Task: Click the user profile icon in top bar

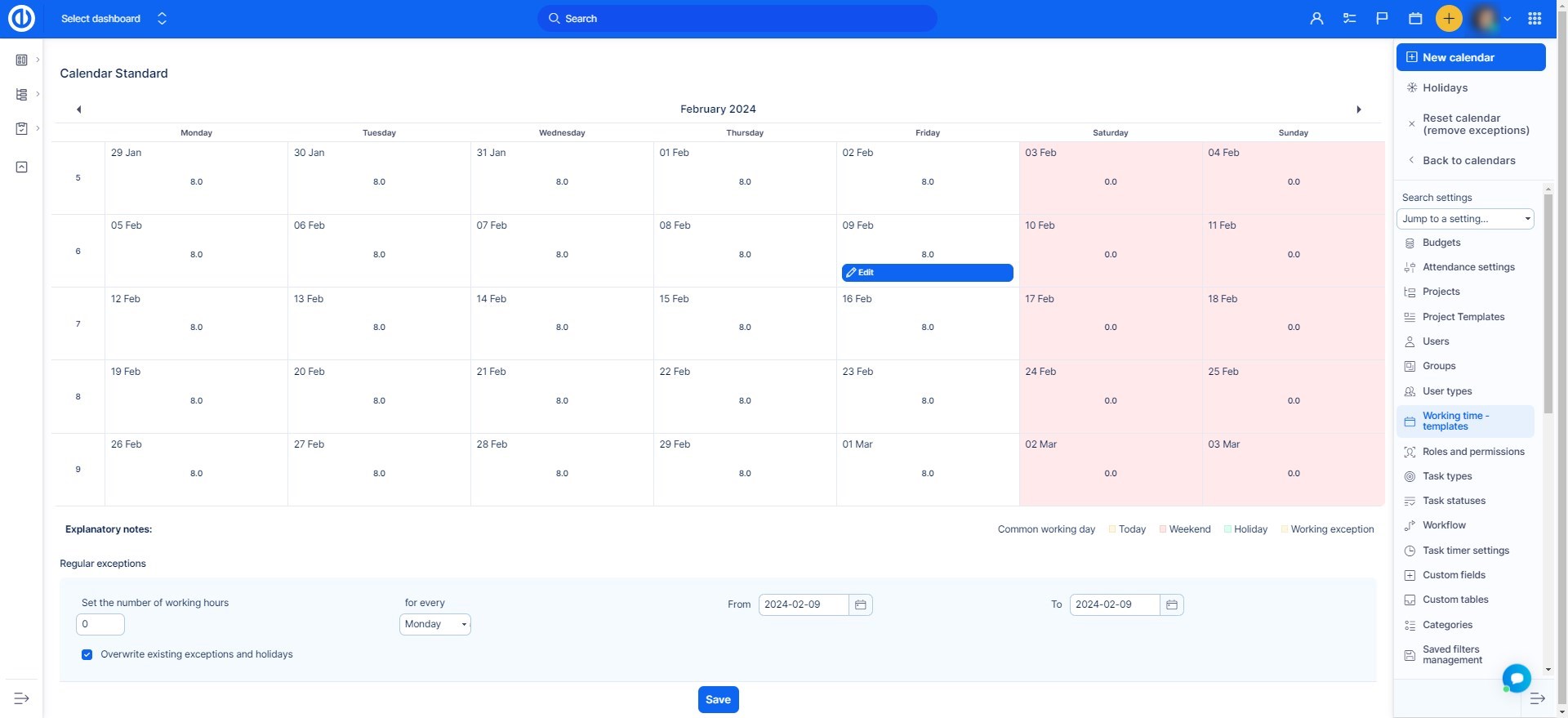Action: (x=1316, y=18)
